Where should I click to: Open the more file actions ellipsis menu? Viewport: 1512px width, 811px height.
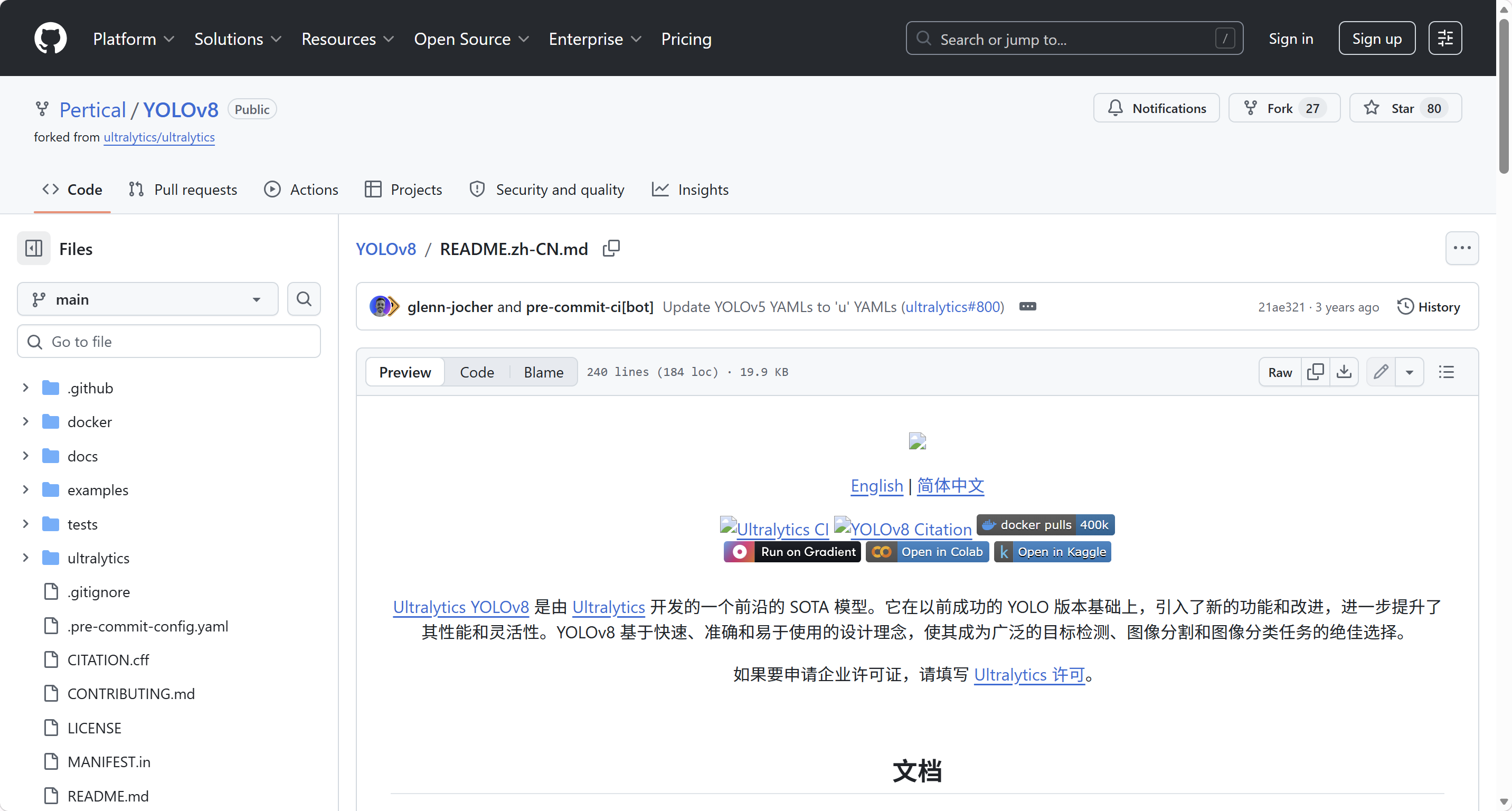(1461, 248)
